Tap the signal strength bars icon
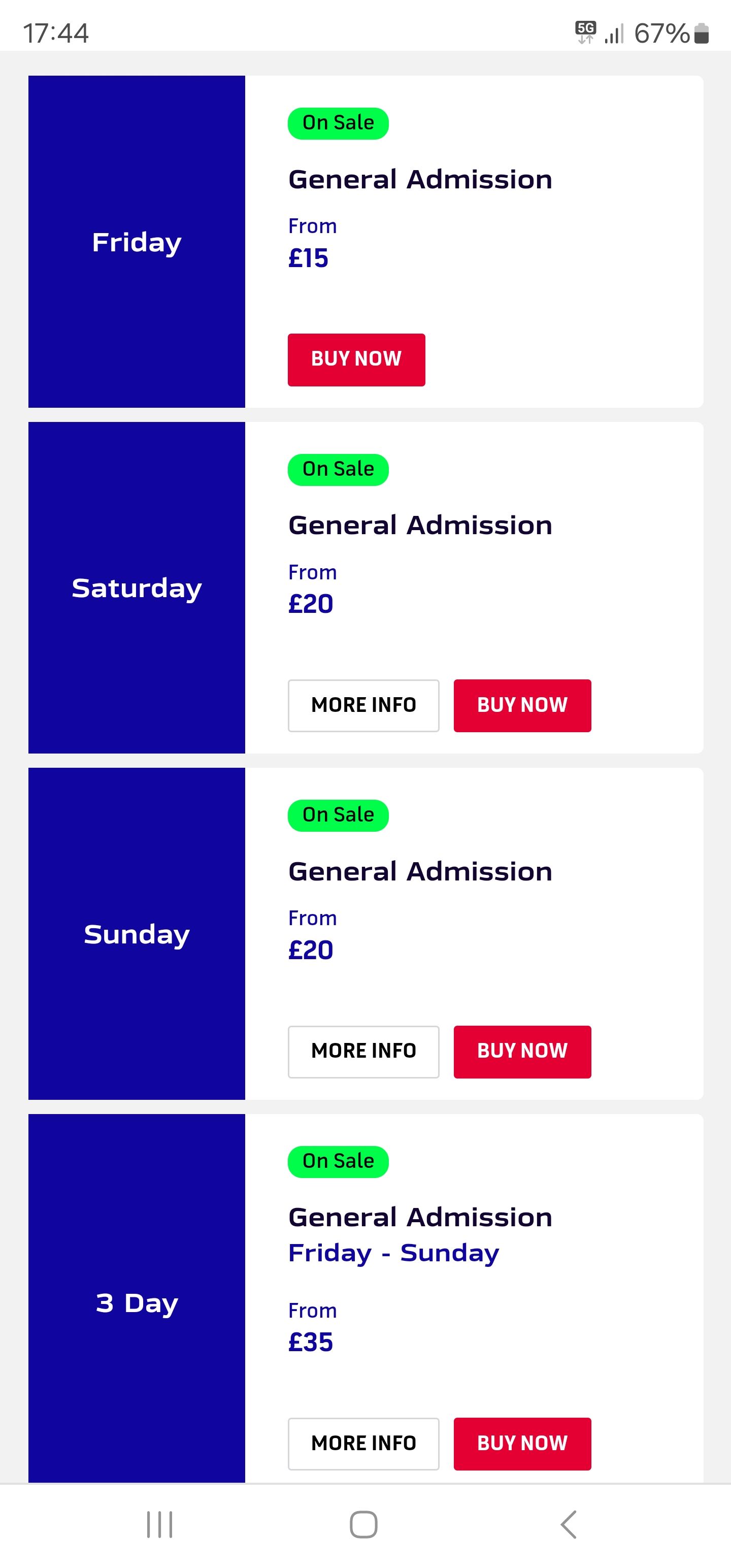The image size is (731, 1568). [614, 34]
